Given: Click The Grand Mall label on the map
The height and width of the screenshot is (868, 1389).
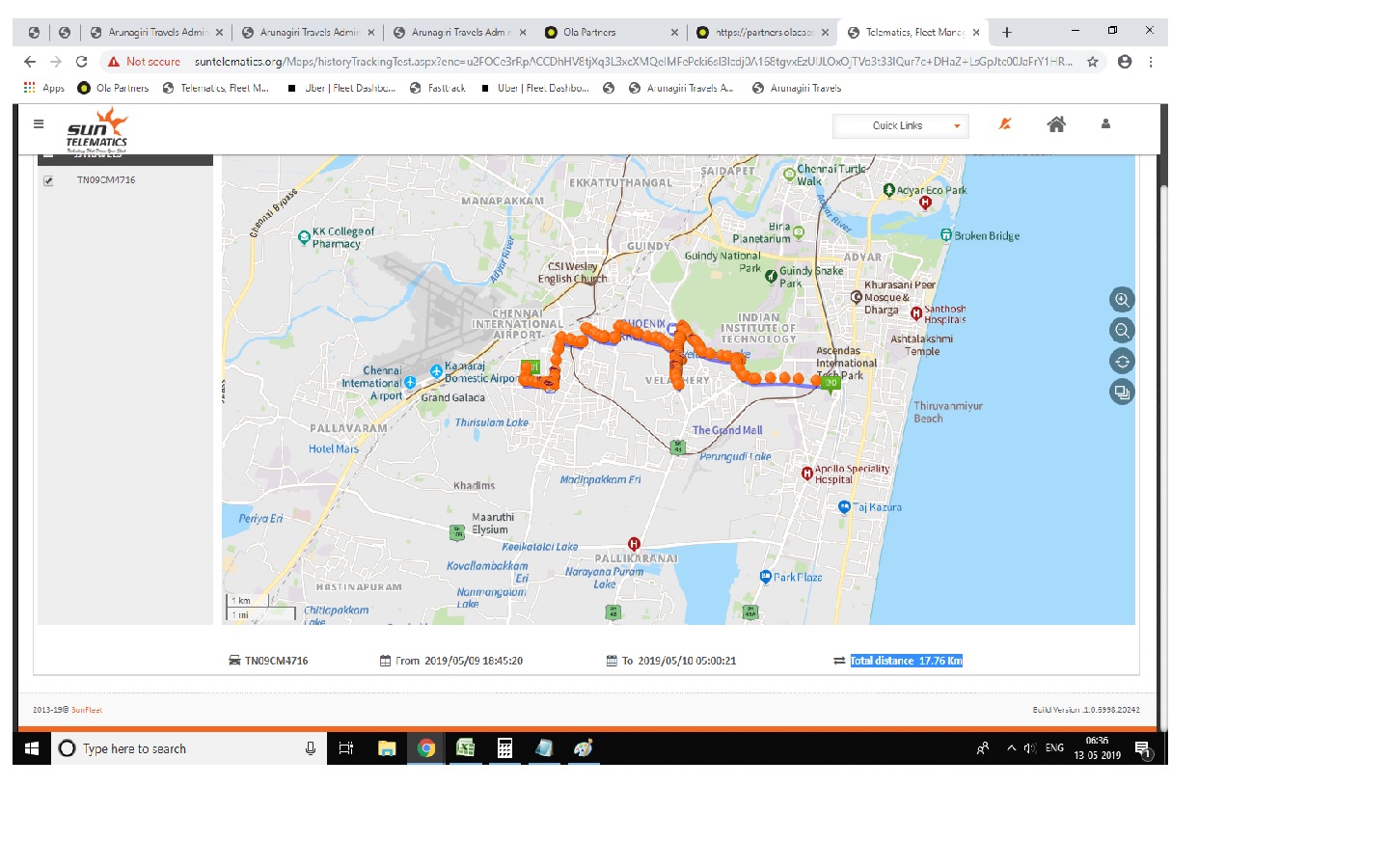Looking at the screenshot, I should (x=727, y=430).
